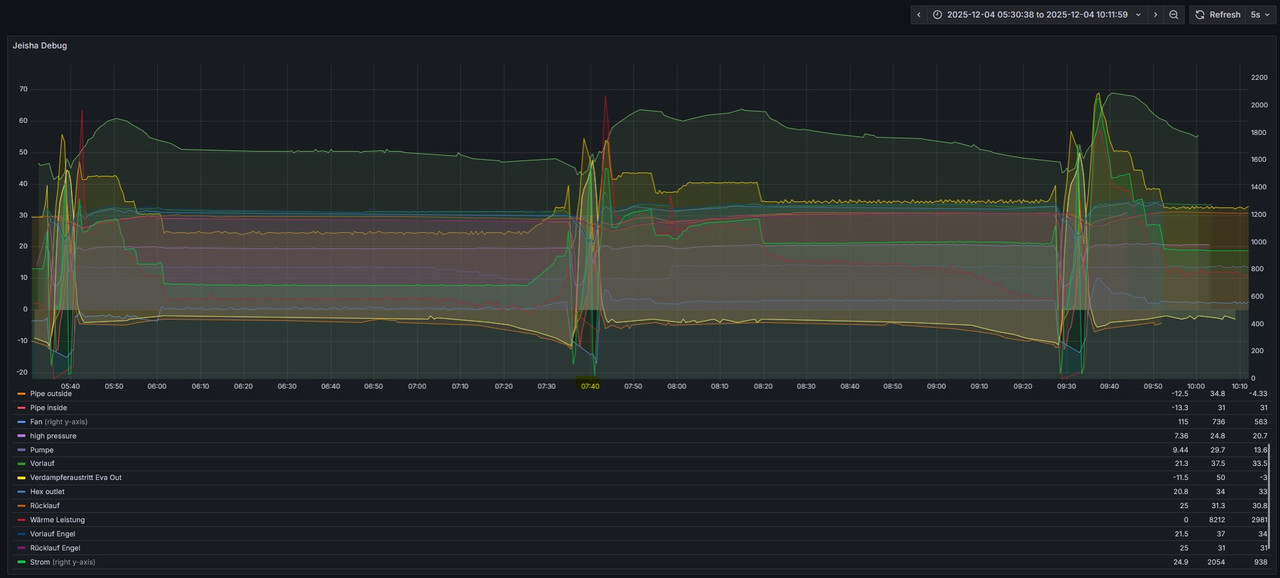This screenshot has height=578, width=1280.
Task: Click the 736 value in Fan row
Action: point(1219,422)
